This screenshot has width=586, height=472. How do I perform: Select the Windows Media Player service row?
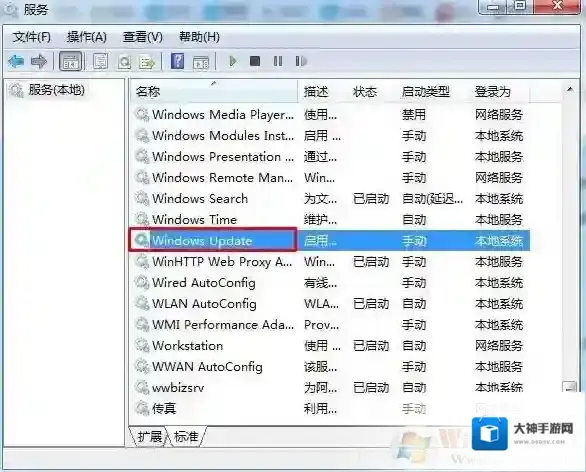pyautogui.click(x=329, y=114)
